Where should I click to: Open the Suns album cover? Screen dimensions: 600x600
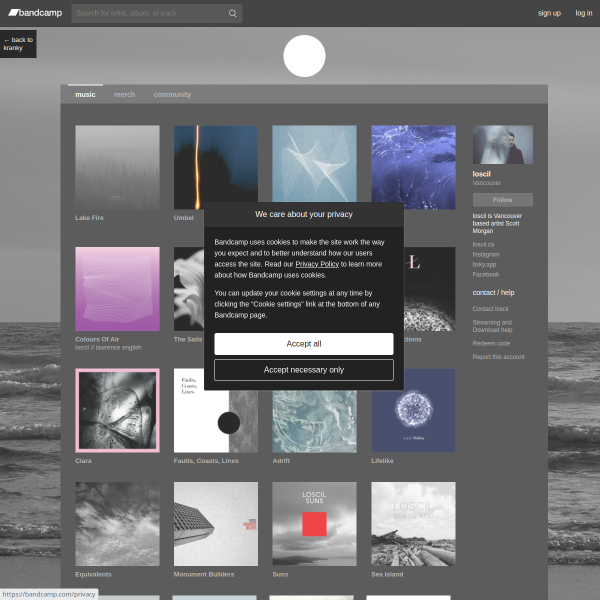(314, 524)
